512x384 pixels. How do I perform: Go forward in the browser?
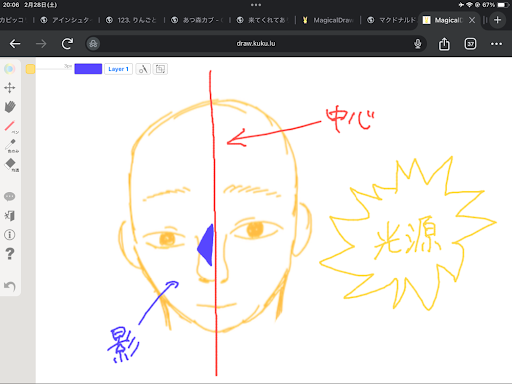pyautogui.click(x=41, y=44)
